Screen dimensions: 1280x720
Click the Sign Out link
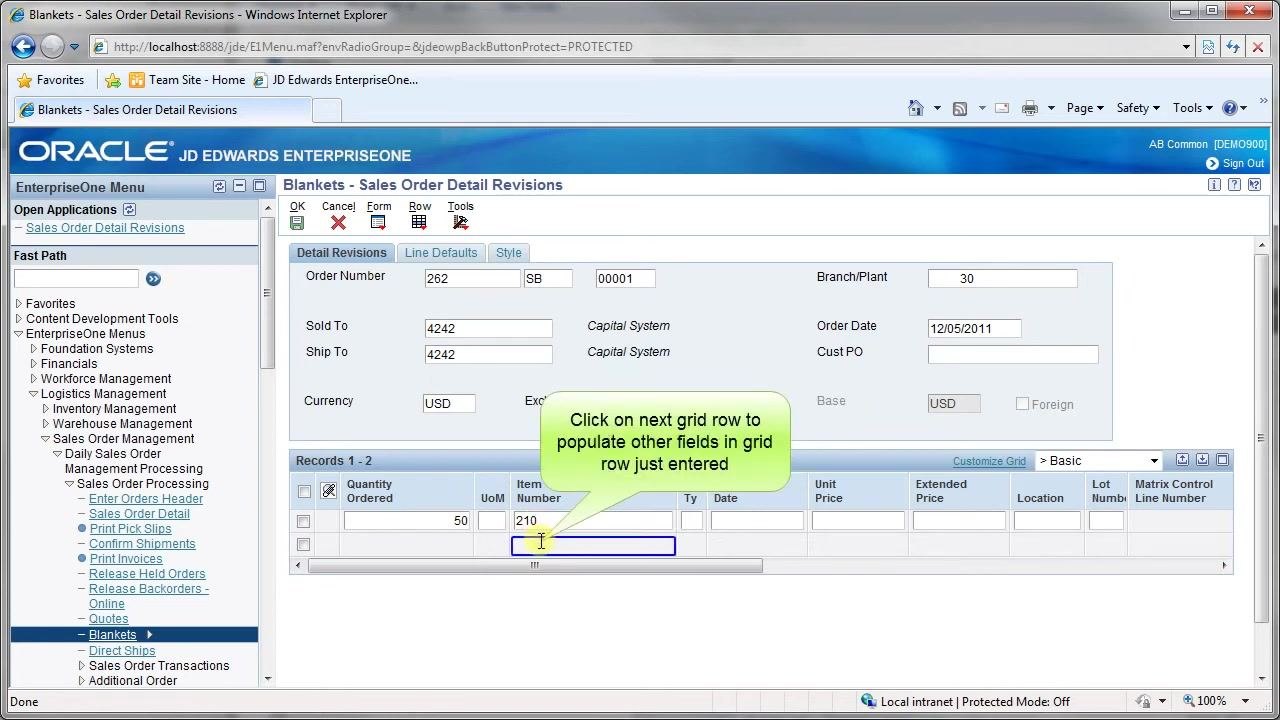coord(1243,163)
